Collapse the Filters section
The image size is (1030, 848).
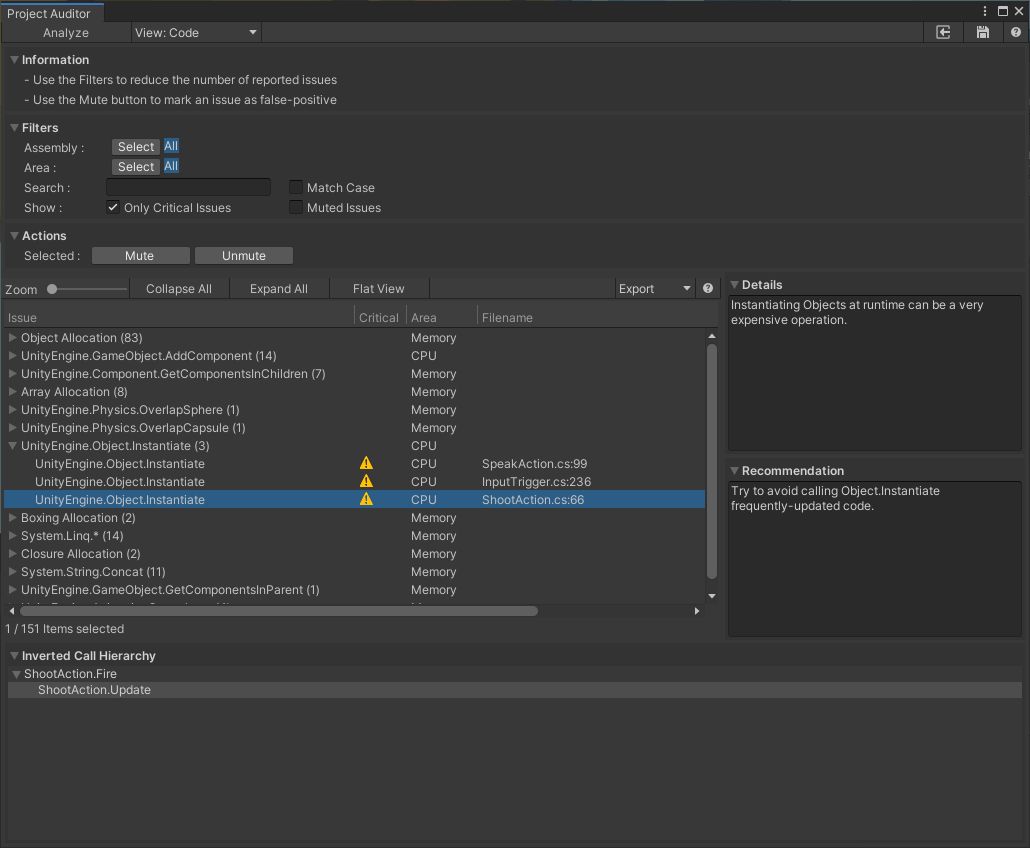coord(14,127)
